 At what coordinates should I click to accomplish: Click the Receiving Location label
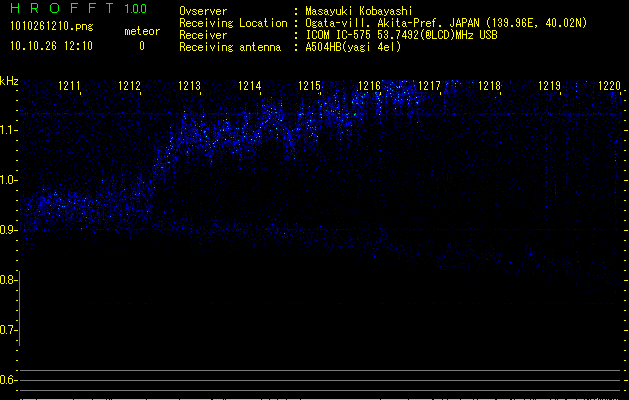(x=233, y=23)
